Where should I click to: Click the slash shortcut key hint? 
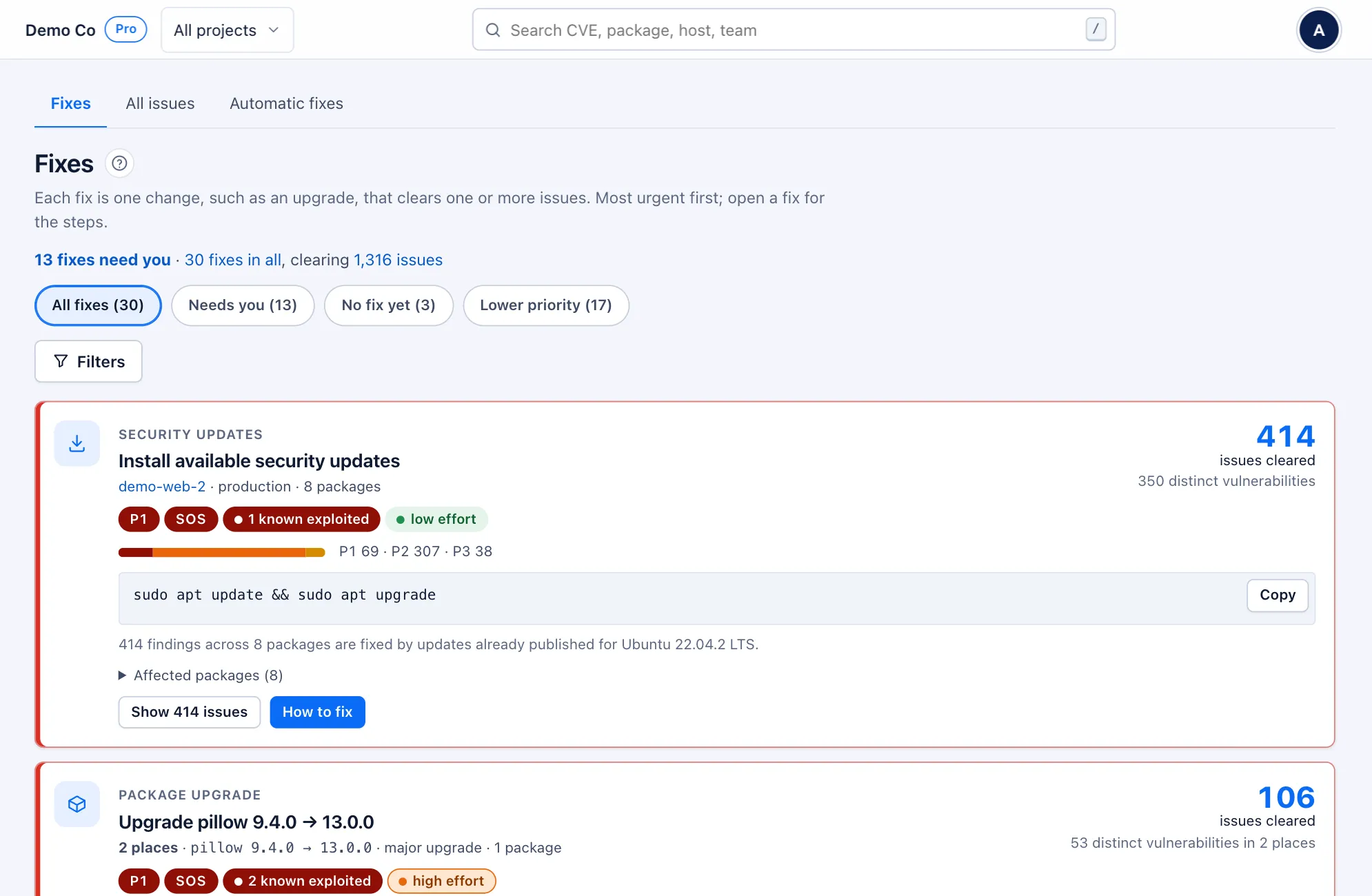1096,29
